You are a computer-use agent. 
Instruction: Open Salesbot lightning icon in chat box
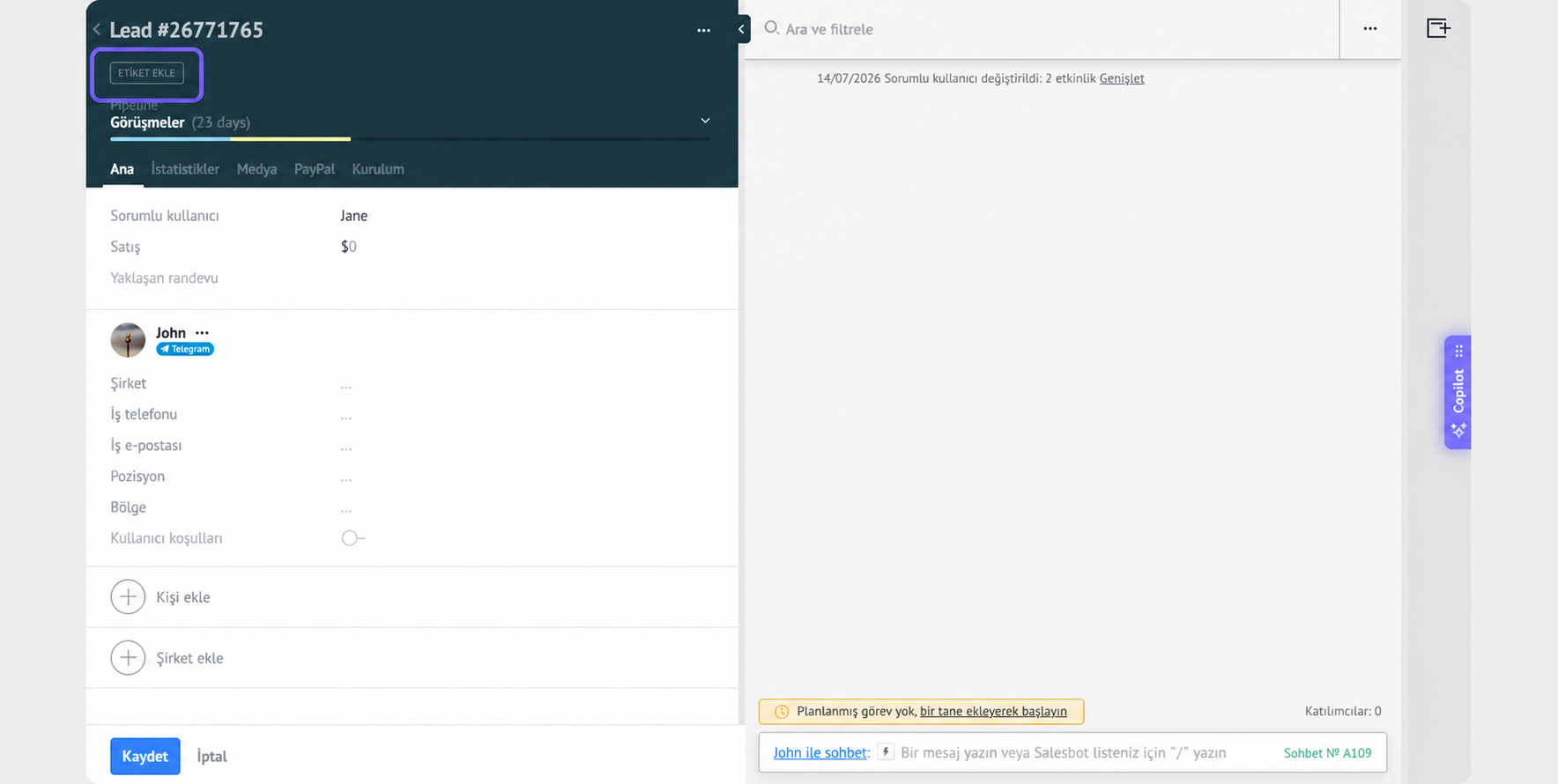click(886, 752)
